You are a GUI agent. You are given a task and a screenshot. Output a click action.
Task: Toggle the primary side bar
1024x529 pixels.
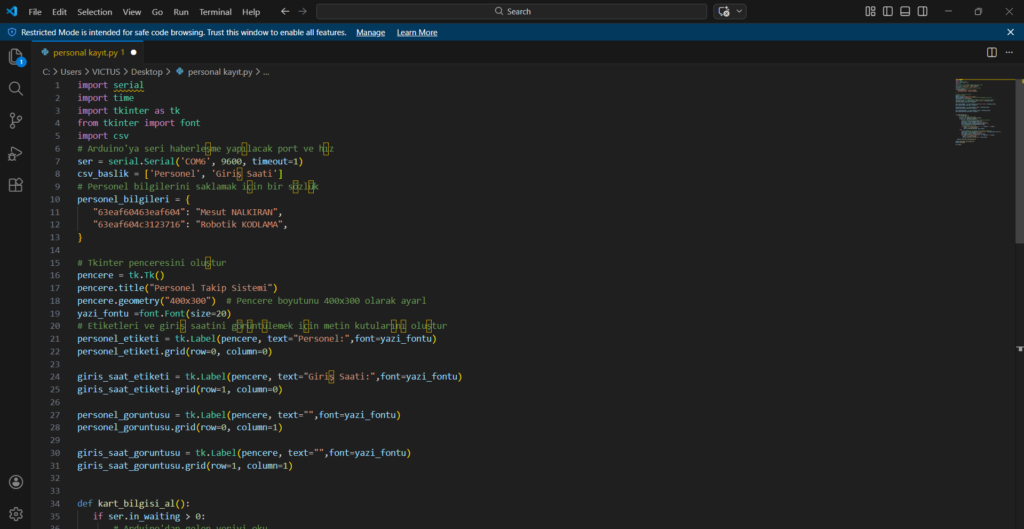[888, 11]
